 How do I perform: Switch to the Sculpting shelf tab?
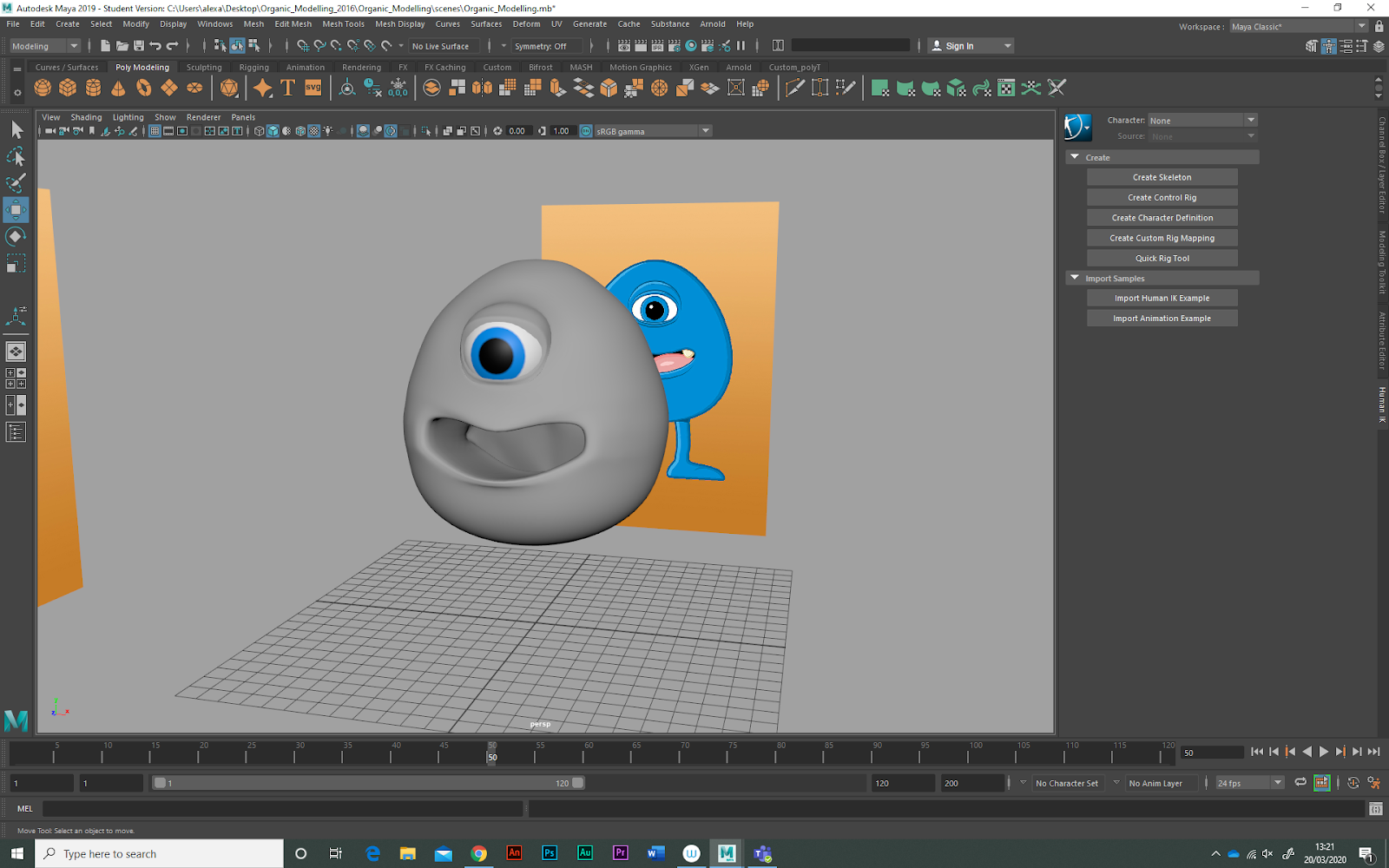(204, 68)
